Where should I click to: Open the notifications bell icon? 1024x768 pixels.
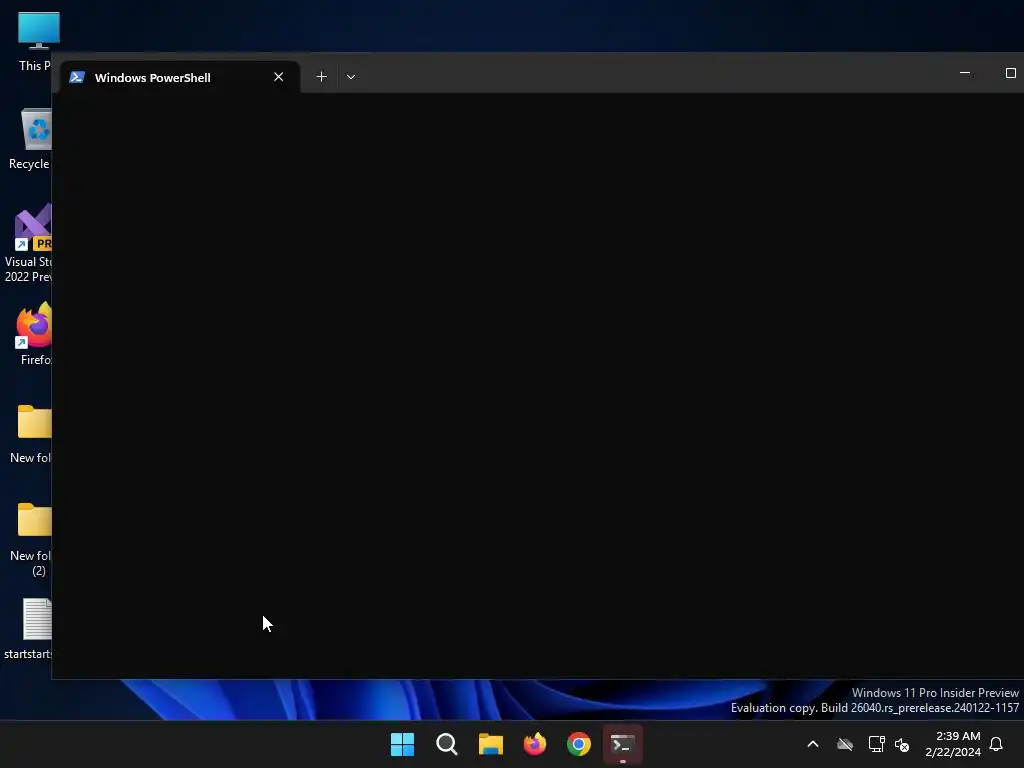click(x=996, y=744)
